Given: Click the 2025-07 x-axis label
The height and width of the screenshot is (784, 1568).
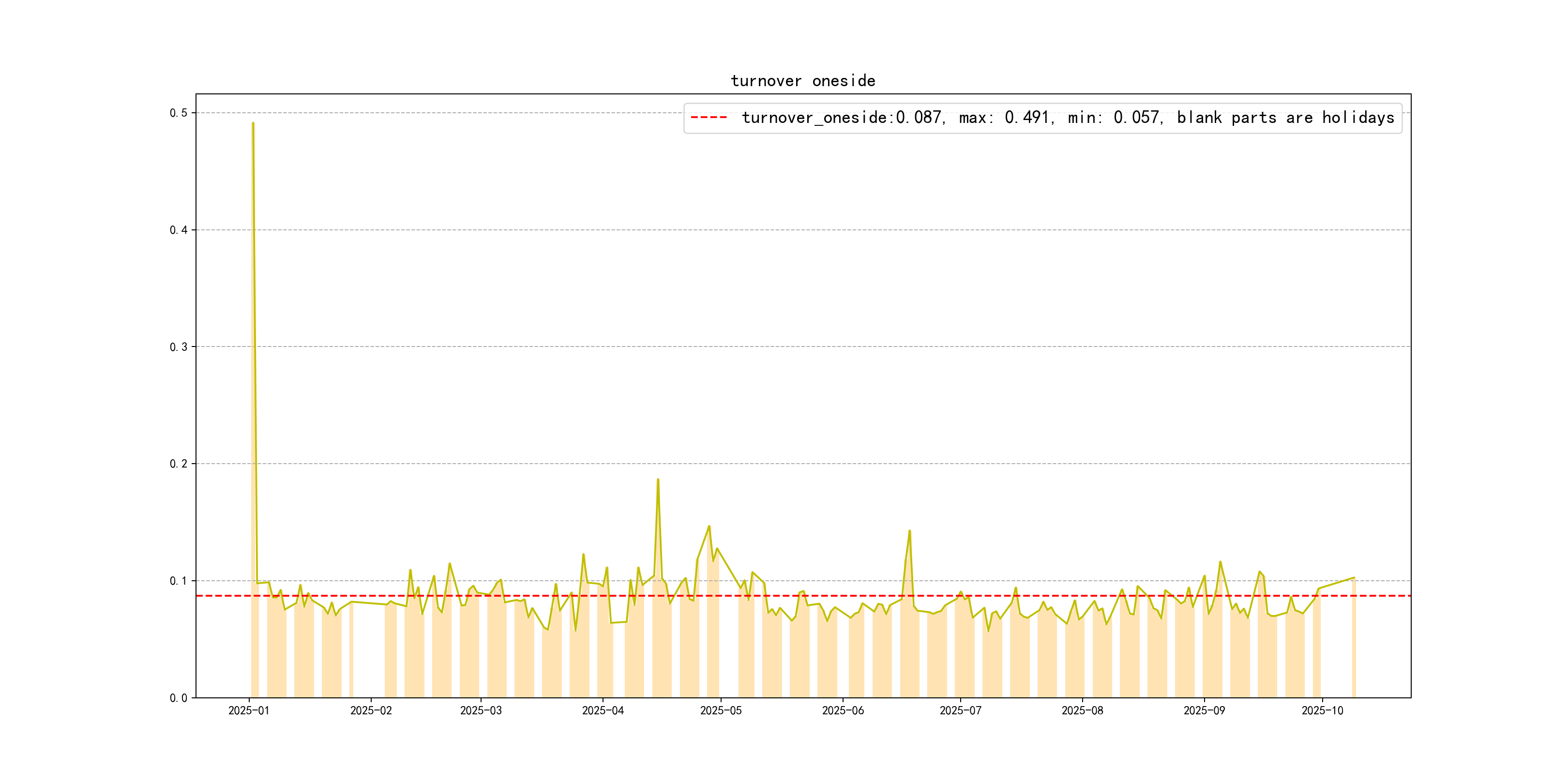Looking at the screenshot, I should pyautogui.click(x=961, y=711).
